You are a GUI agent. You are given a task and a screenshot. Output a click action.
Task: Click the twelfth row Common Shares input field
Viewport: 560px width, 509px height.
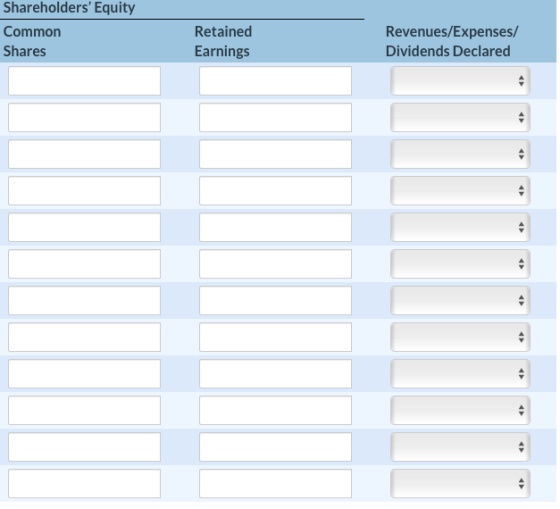click(85, 484)
